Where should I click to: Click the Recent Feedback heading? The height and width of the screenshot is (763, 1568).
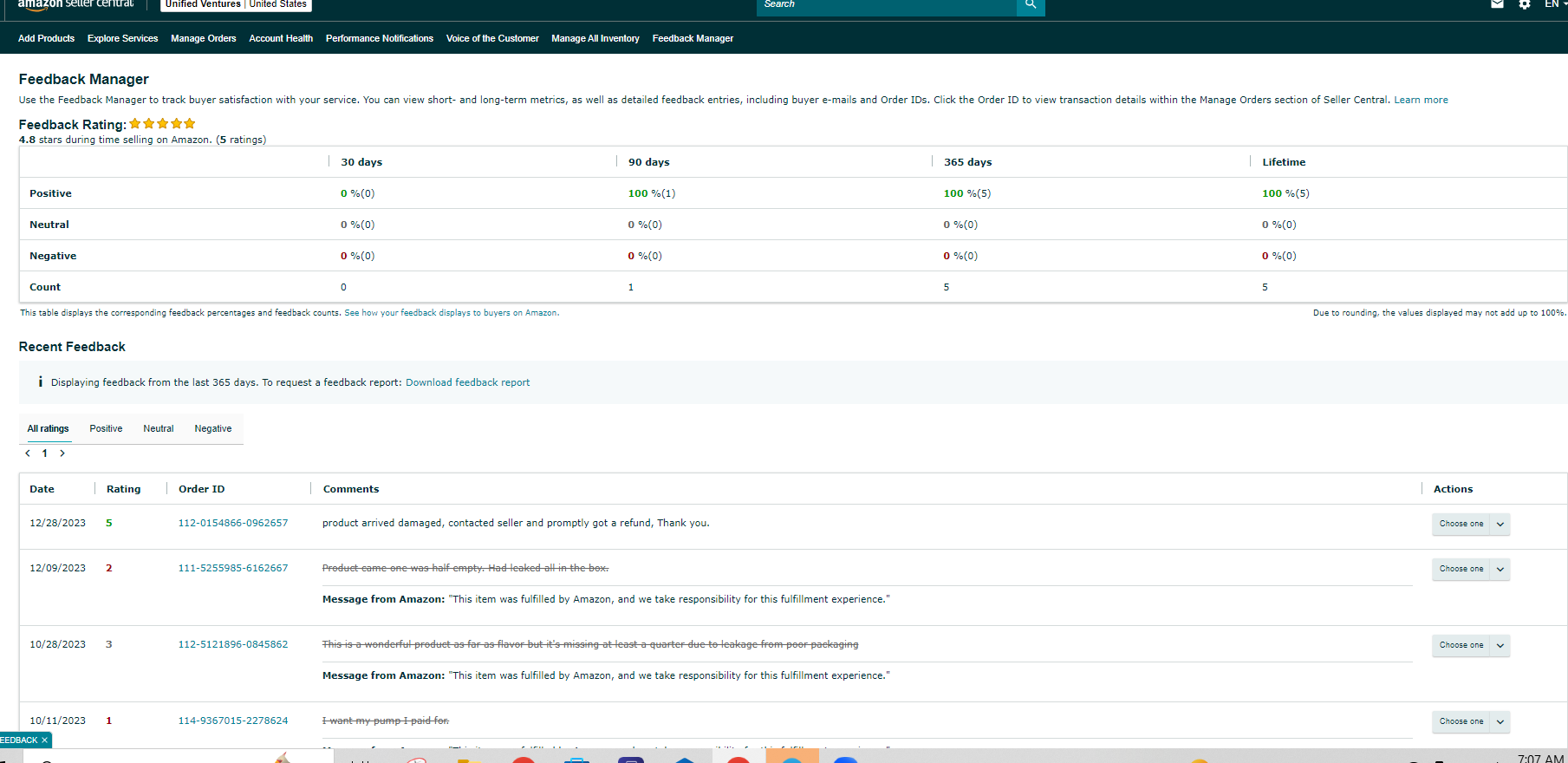(x=72, y=347)
